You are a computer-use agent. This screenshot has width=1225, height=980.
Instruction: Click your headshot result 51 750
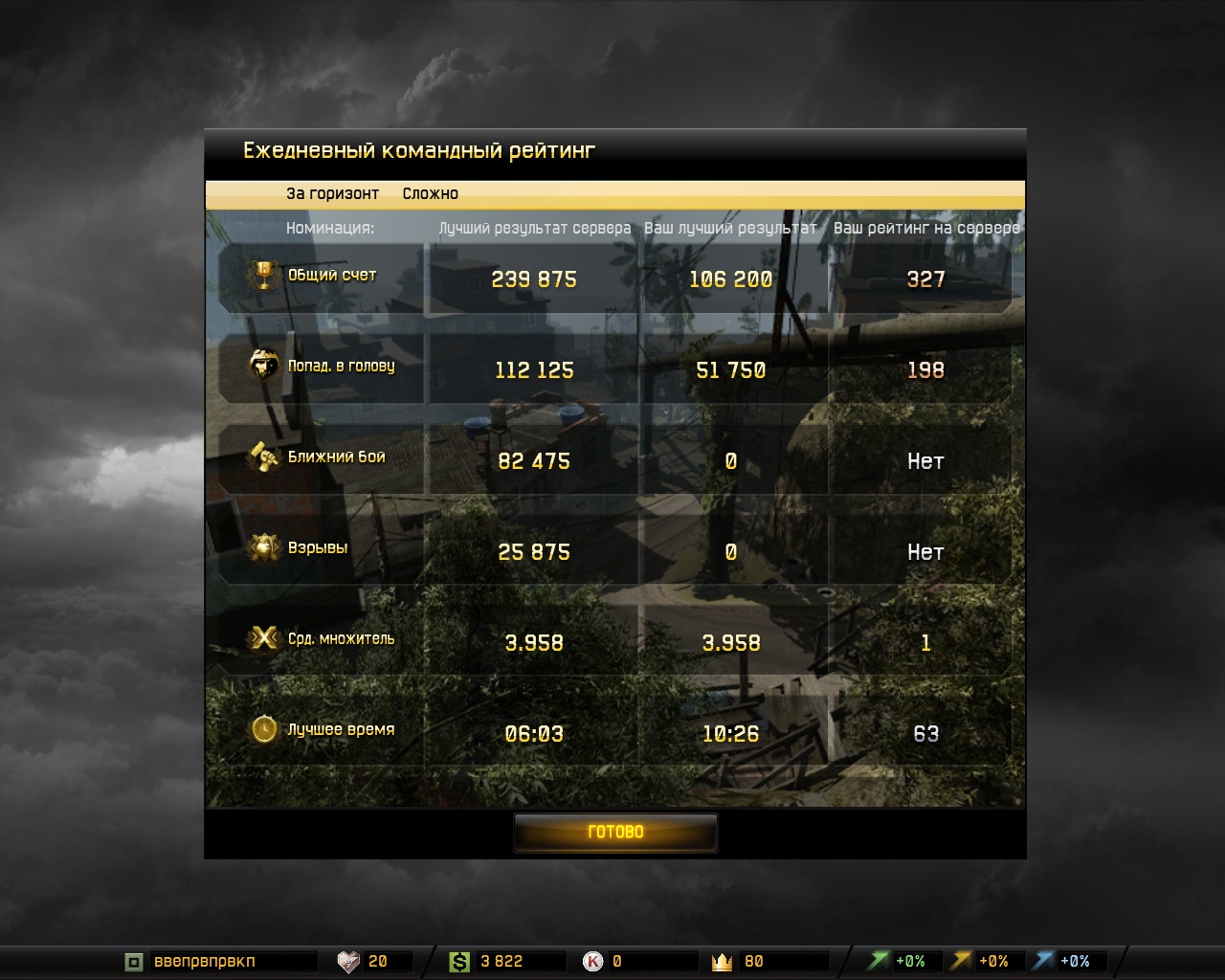coord(730,370)
